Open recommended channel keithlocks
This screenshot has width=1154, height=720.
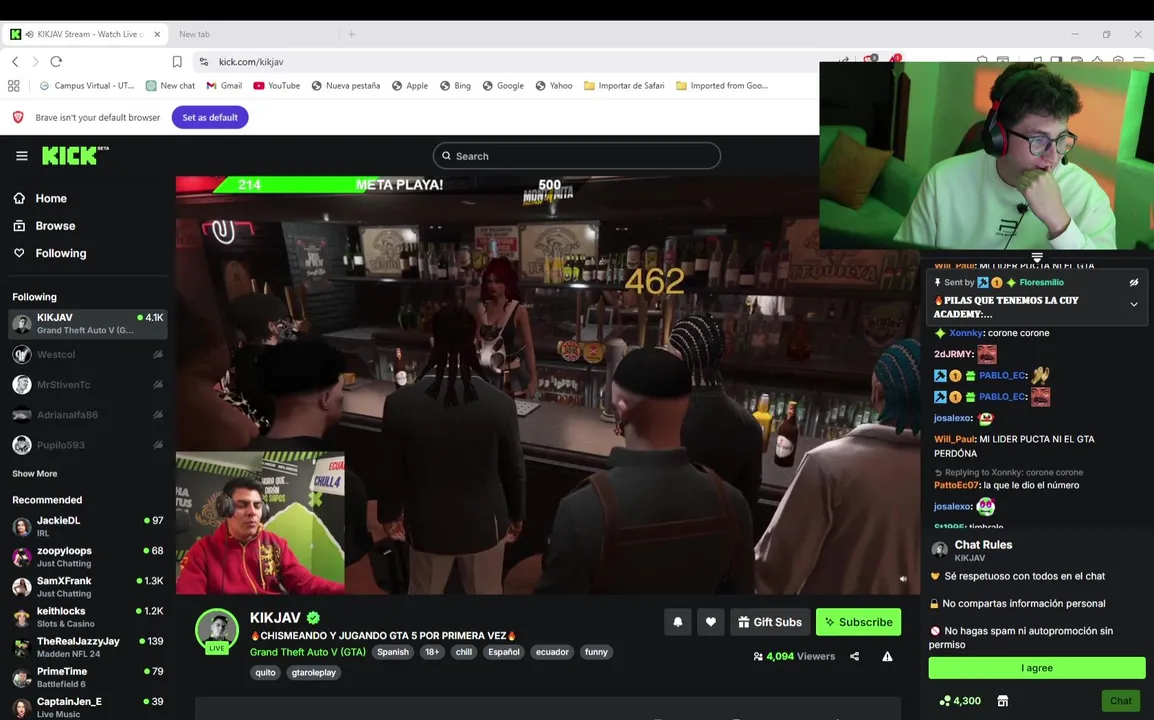click(x=88, y=617)
